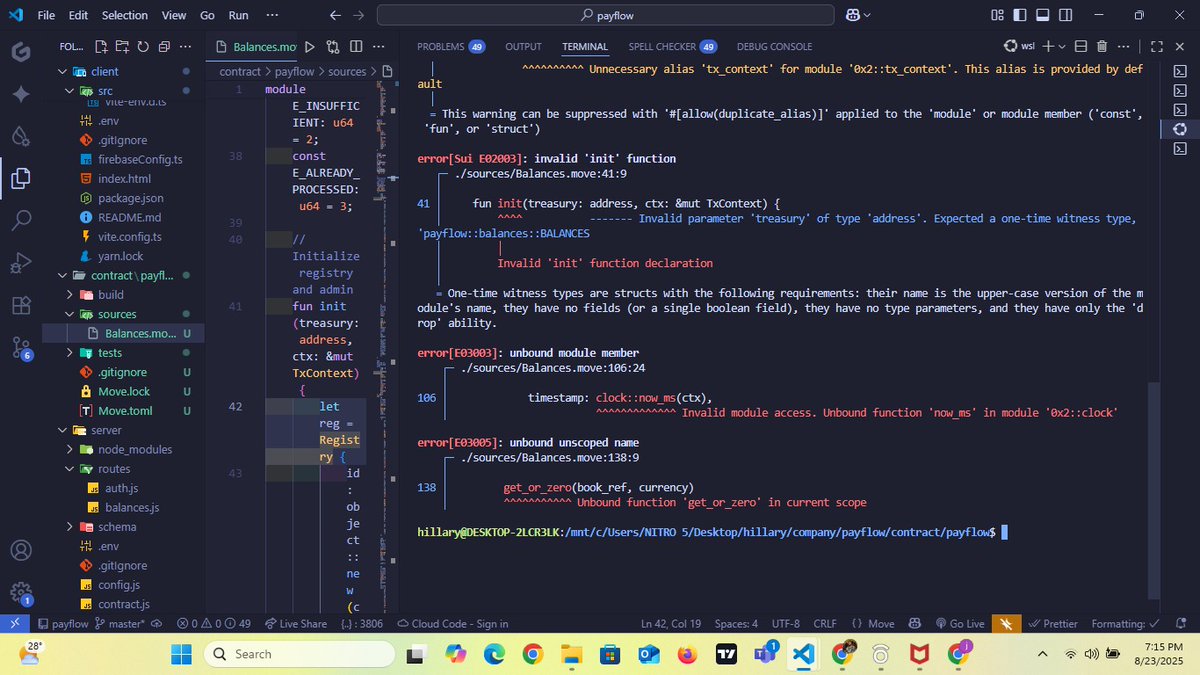Expand the tests folder

coord(70,353)
